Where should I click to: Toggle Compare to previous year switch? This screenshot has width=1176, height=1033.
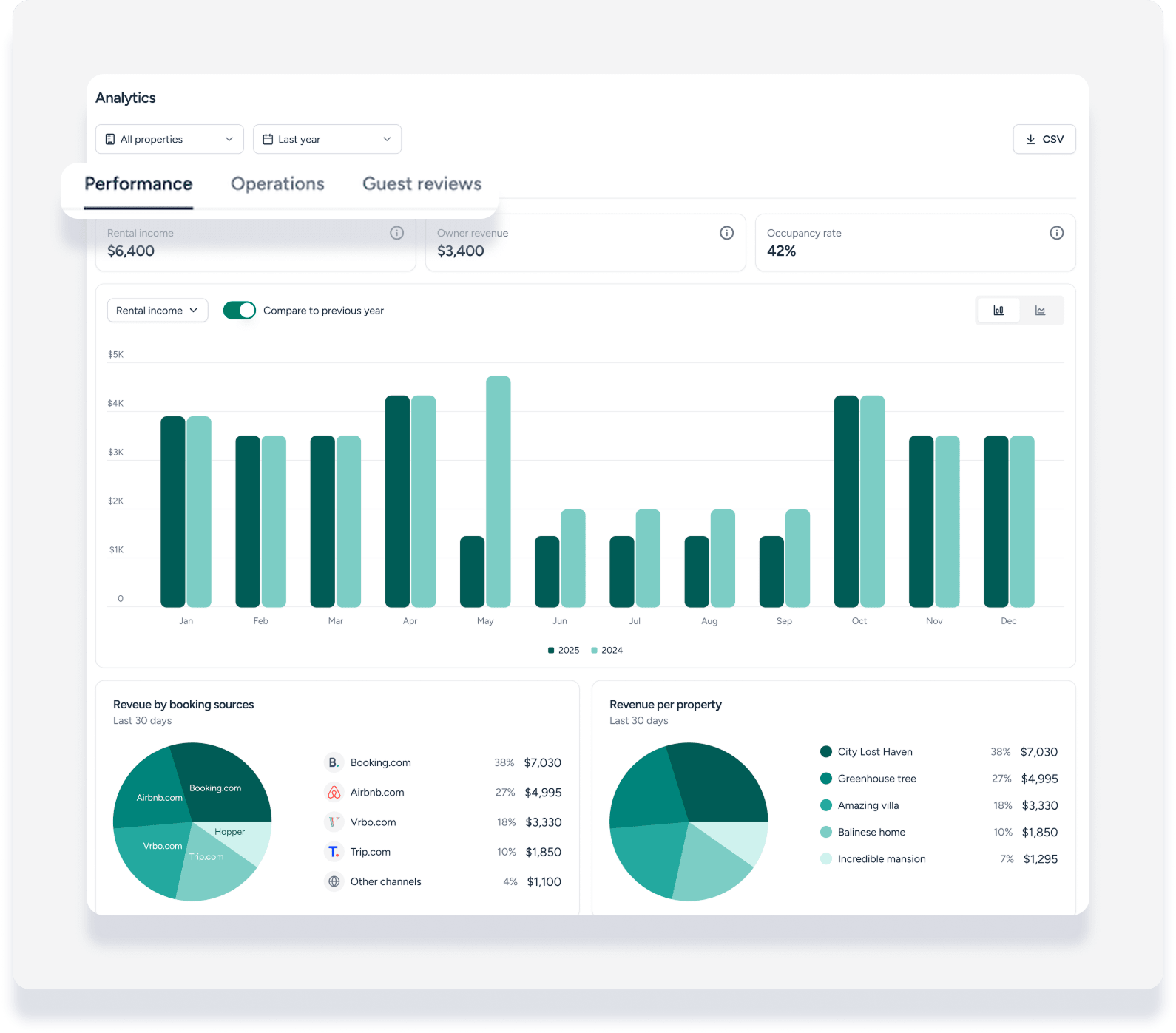pyautogui.click(x=240, y=311)
